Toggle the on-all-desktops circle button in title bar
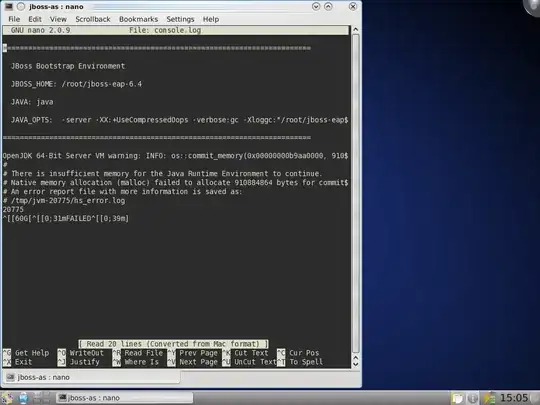540x405 pixels. pos(21,7)
